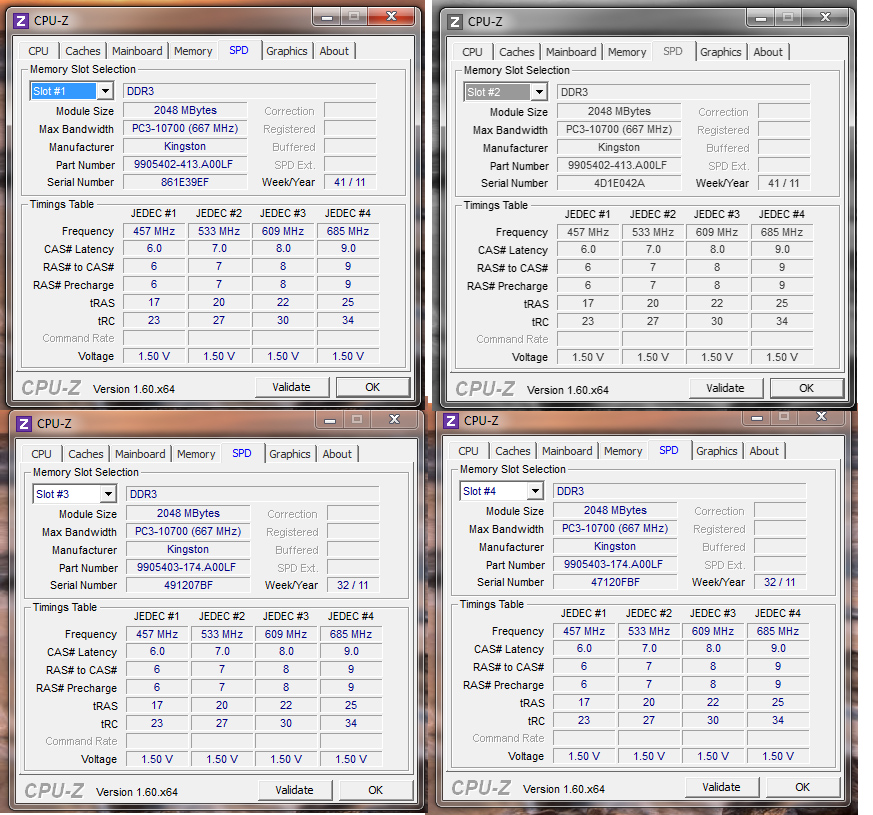Click JEDEC #2 frequency 533 MHz in Slot #4 window
Viewport: 873px width, 815px height.
(x=649, y=631)
